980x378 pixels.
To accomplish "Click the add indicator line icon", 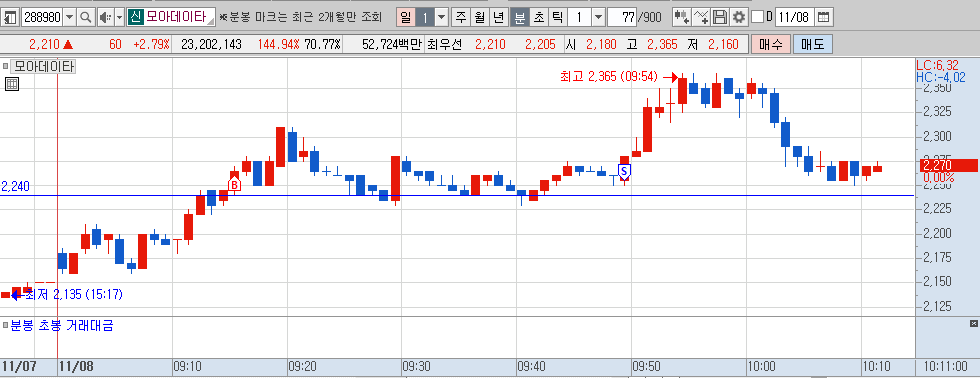I will [x=701, y=17].
